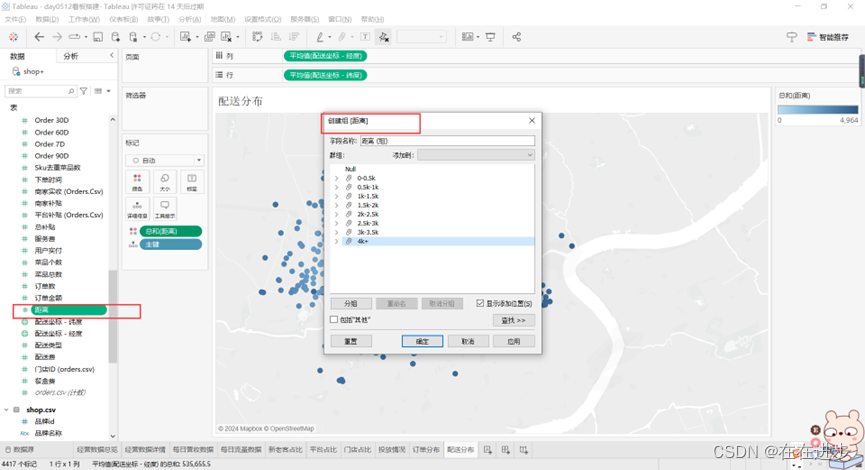Click the new data source icon
This screenshot has height=470, width=865.
(115, 37)
